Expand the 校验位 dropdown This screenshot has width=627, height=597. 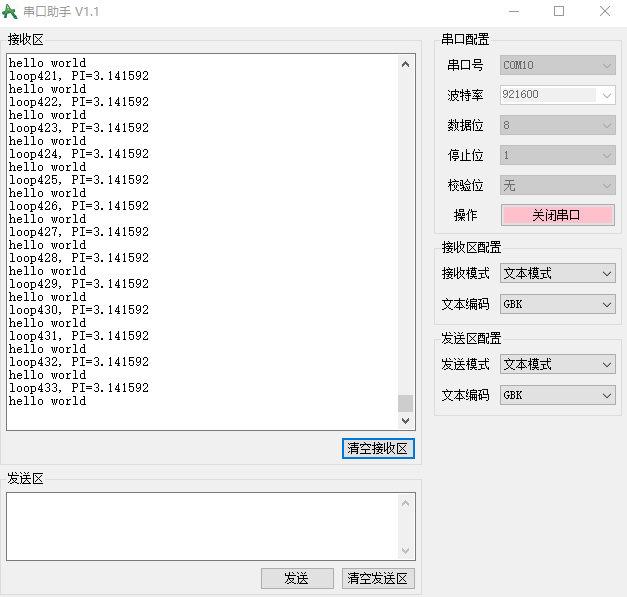[557, 185]
